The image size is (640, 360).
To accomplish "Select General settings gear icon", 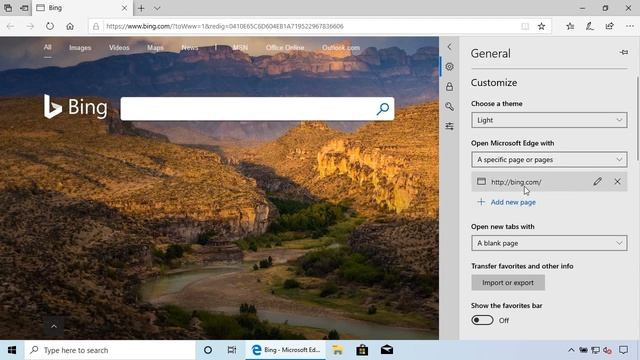I will [x=449, y=67].
